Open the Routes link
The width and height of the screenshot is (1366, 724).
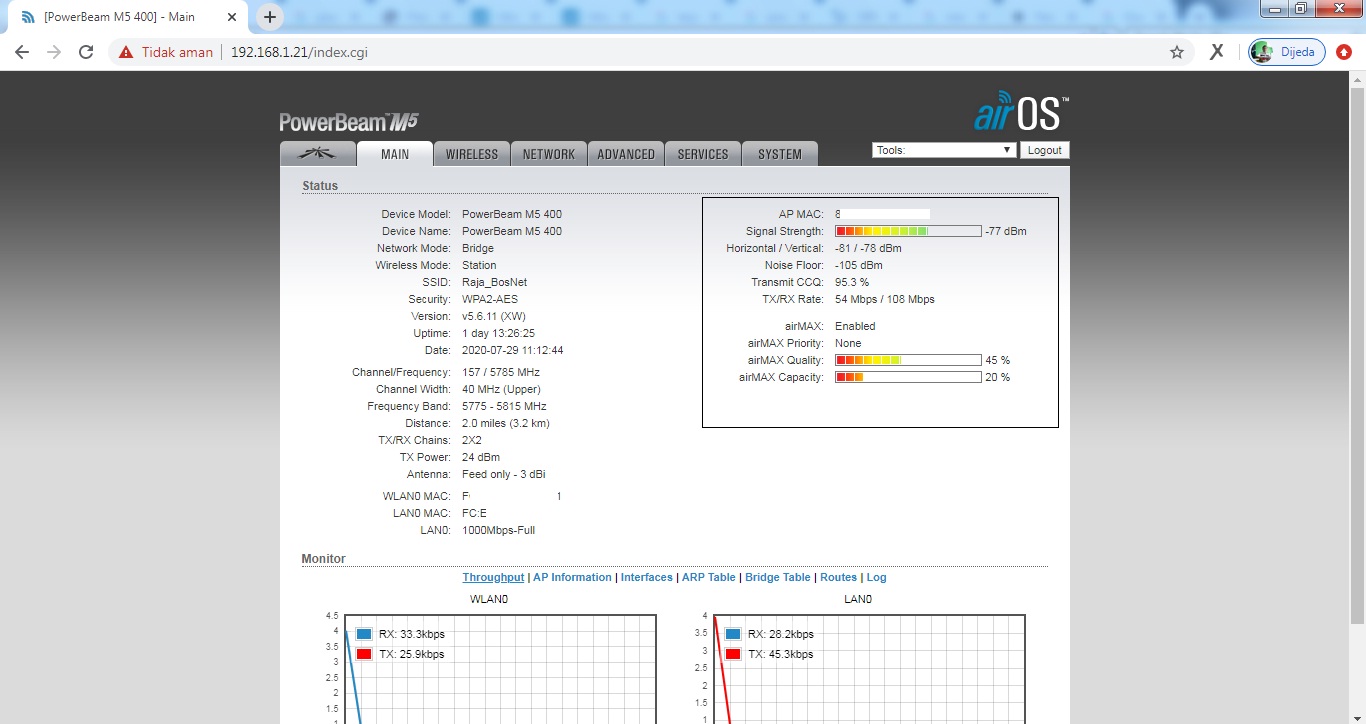pos(839,577)
